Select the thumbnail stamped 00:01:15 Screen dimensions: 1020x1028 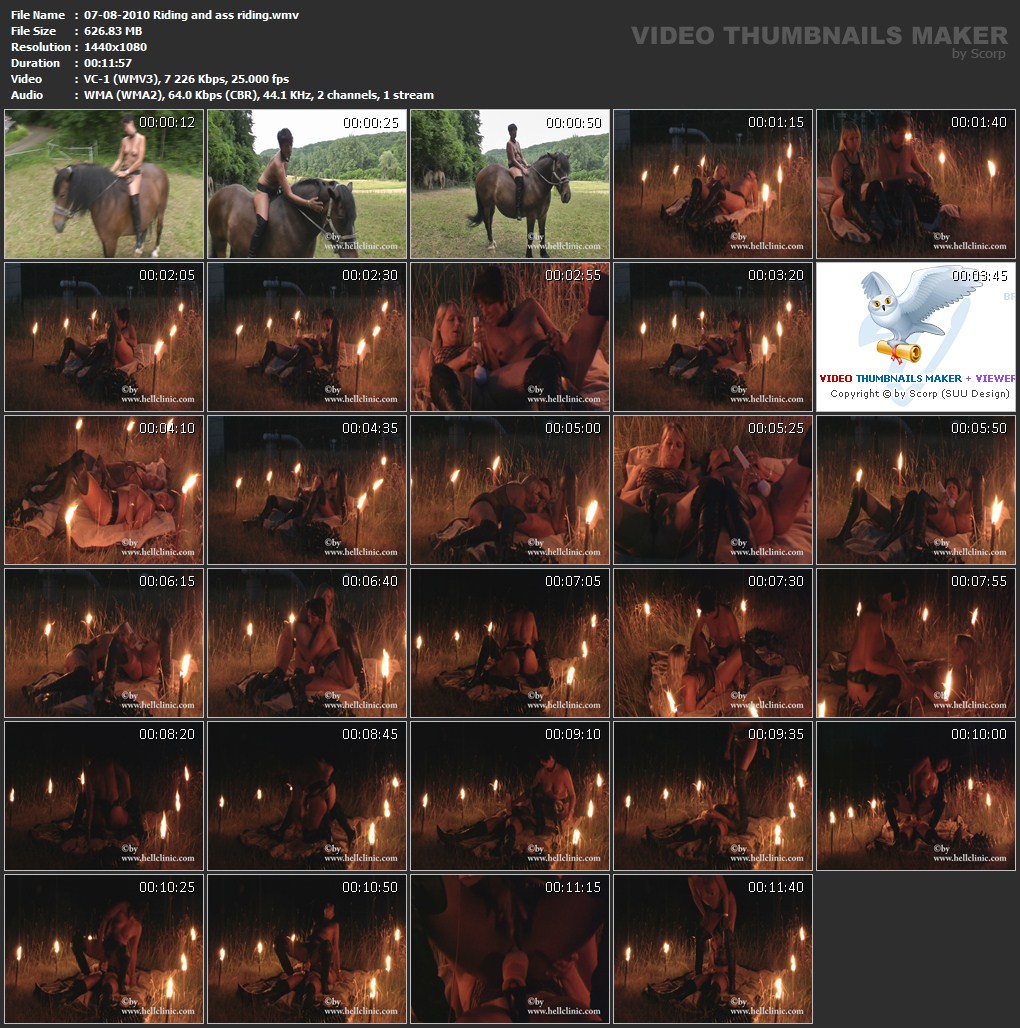[713, 185]
